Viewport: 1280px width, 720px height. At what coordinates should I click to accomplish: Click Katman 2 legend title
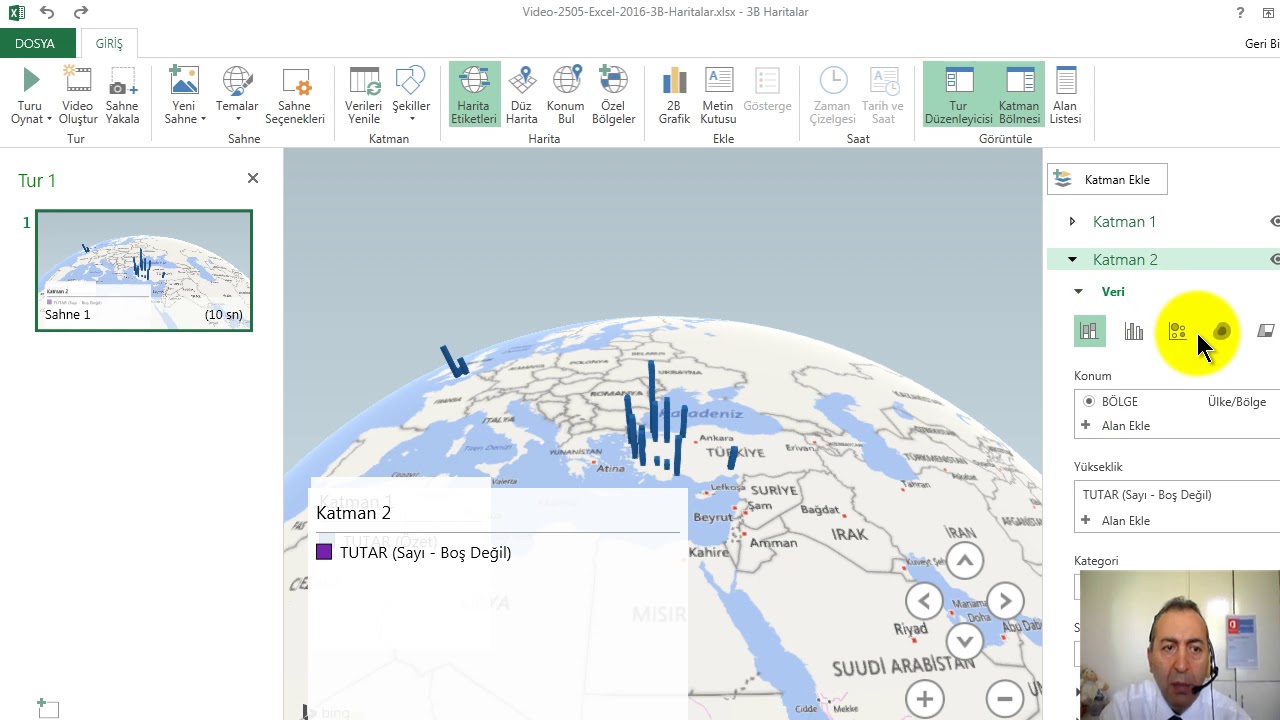pos(353,513)
